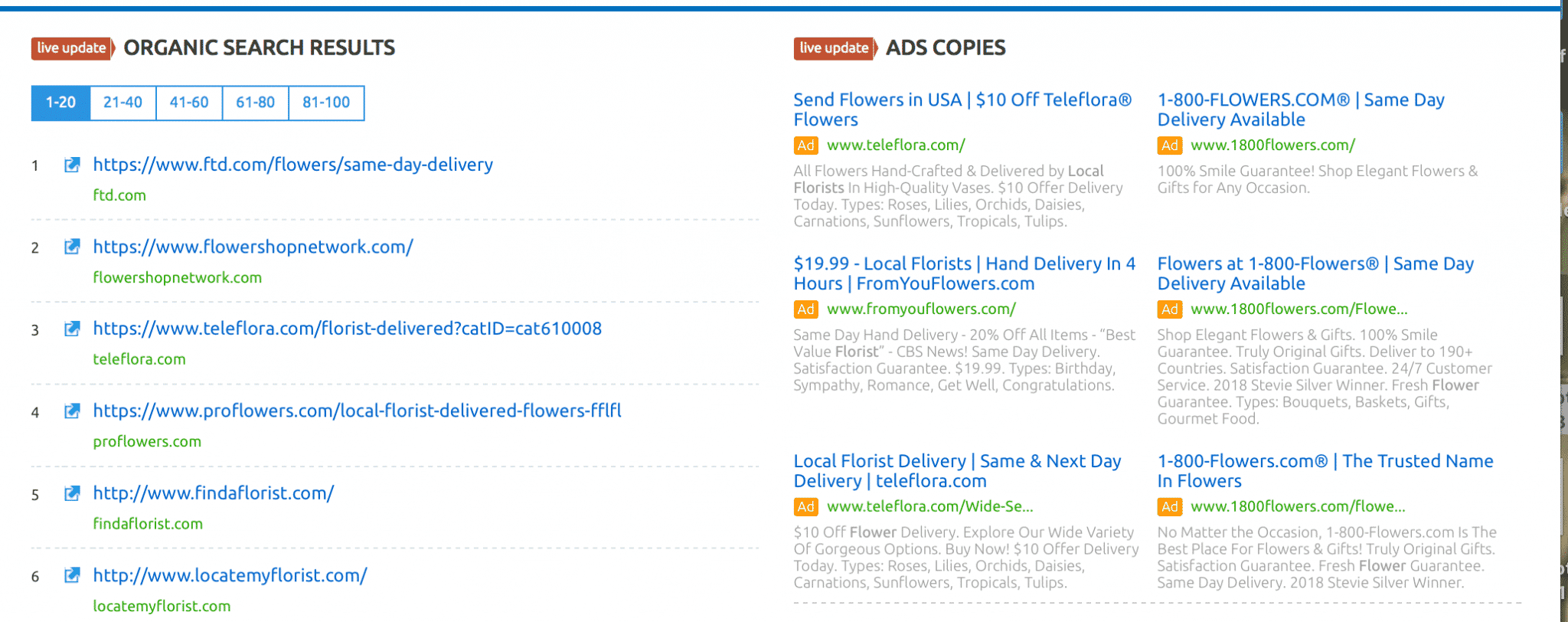Click the live update badge beside Organic Search Results

pyautogui.click(x=73, y=48)
